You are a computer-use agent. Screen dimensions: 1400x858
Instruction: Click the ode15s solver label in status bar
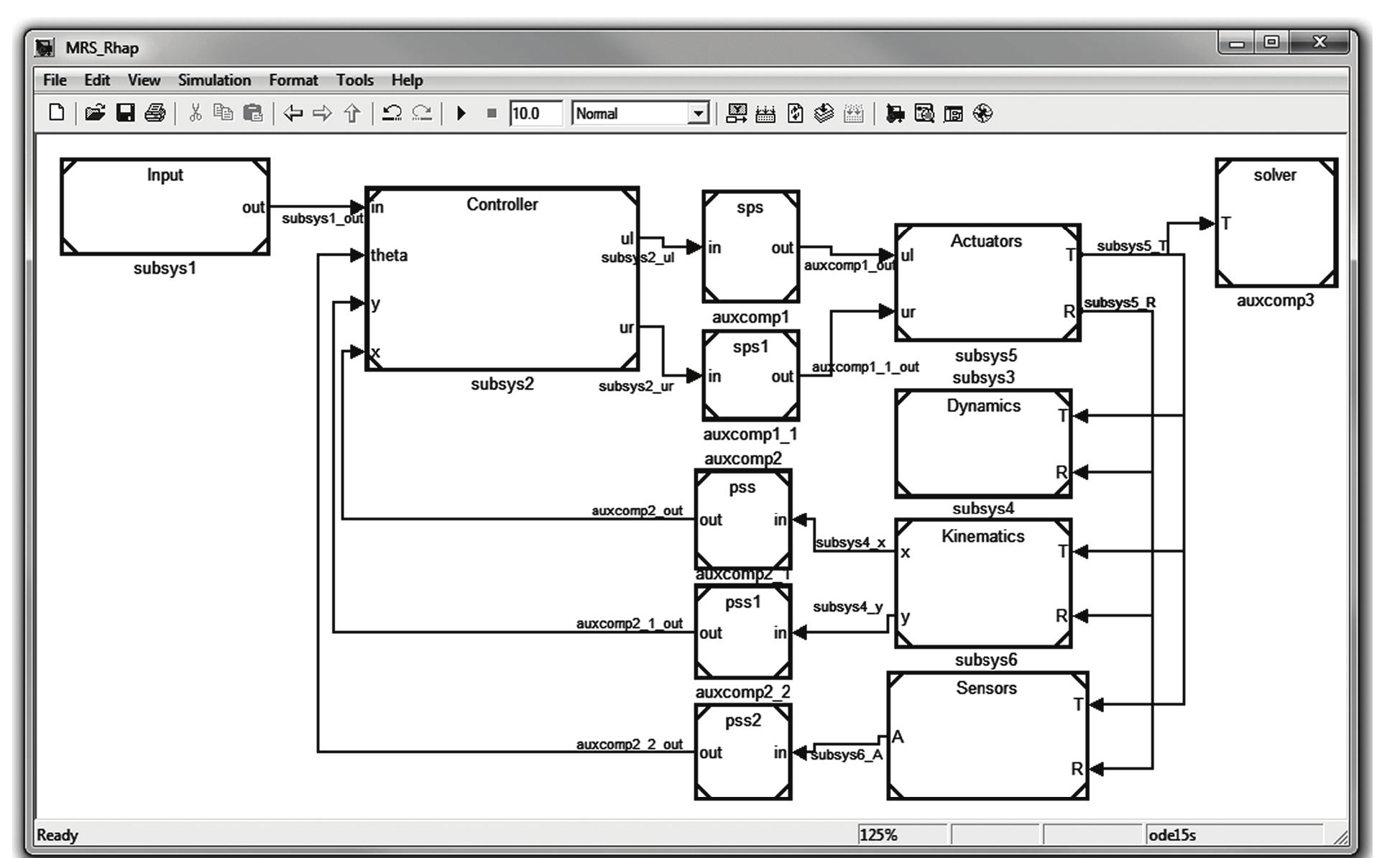(x=1172, y=835)
